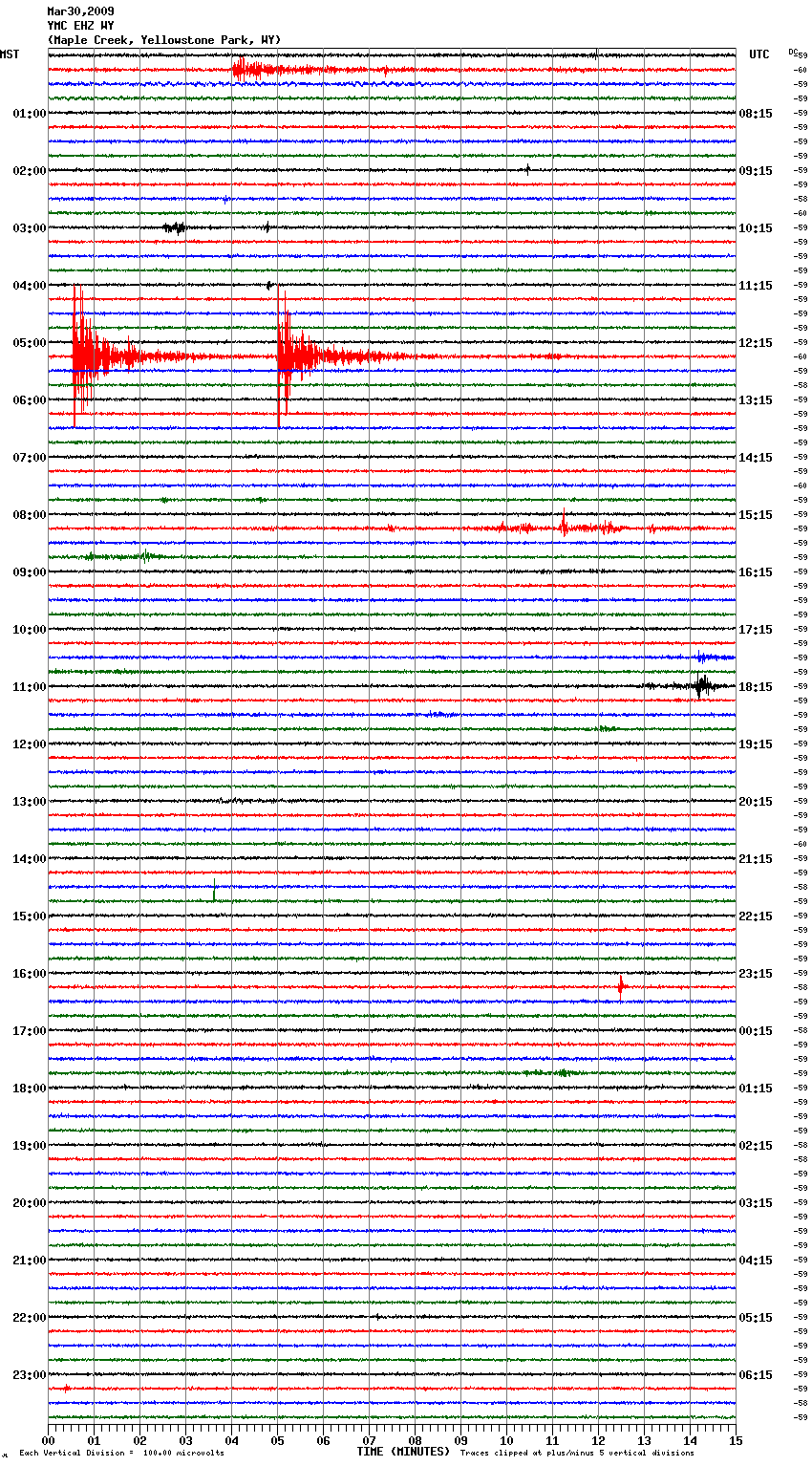Click the small red blip in the 23:15 MST trace
Screen dimensions: 812x1466
pos(66,1388)
